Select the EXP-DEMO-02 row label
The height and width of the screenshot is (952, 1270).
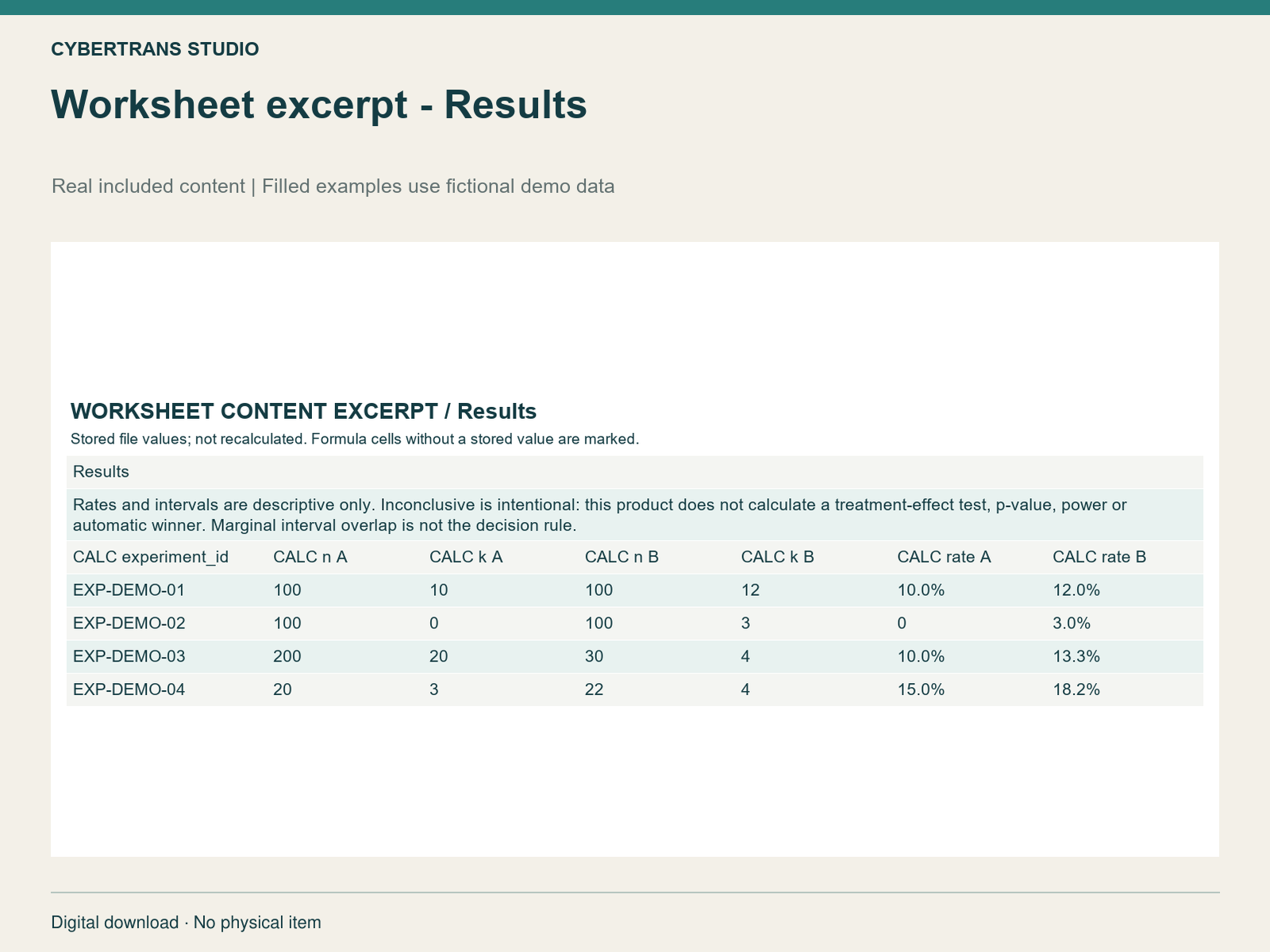pyautogui.click(x=129, y=624)
